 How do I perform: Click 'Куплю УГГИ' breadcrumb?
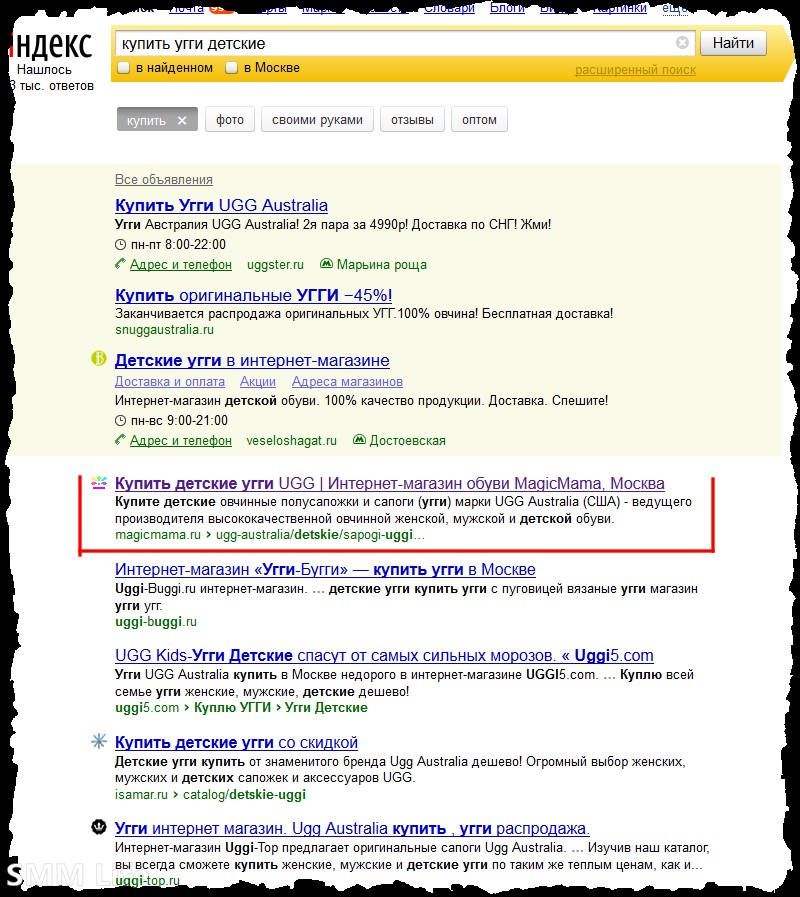point(232,708)
